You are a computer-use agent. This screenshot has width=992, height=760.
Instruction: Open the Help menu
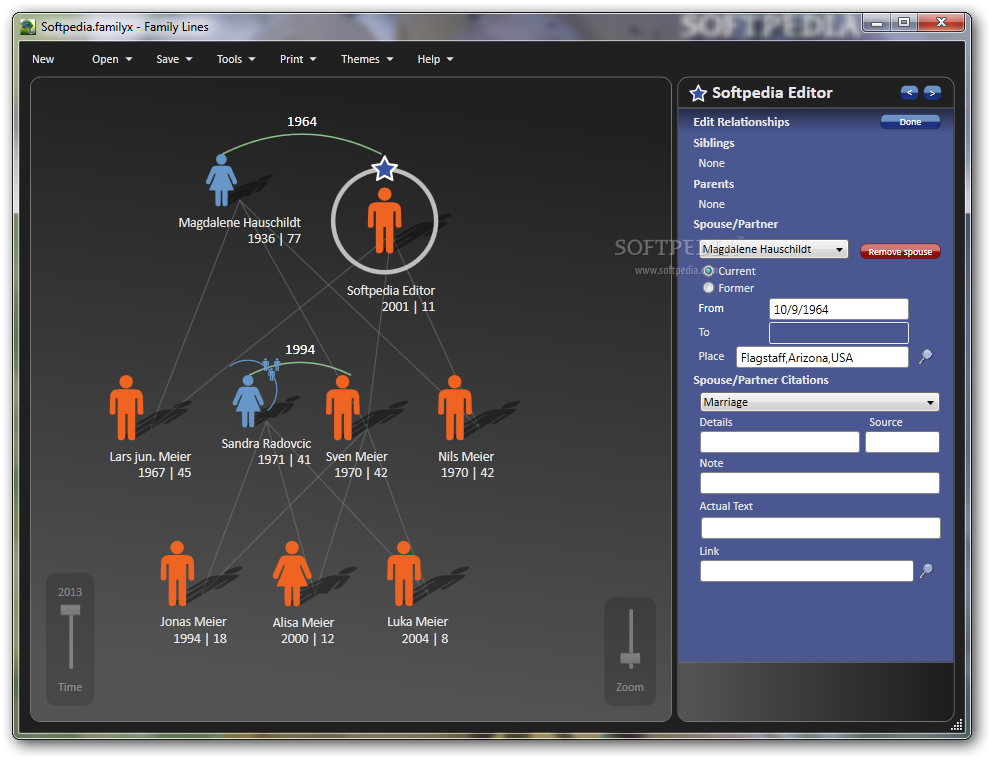coord(428,59)
